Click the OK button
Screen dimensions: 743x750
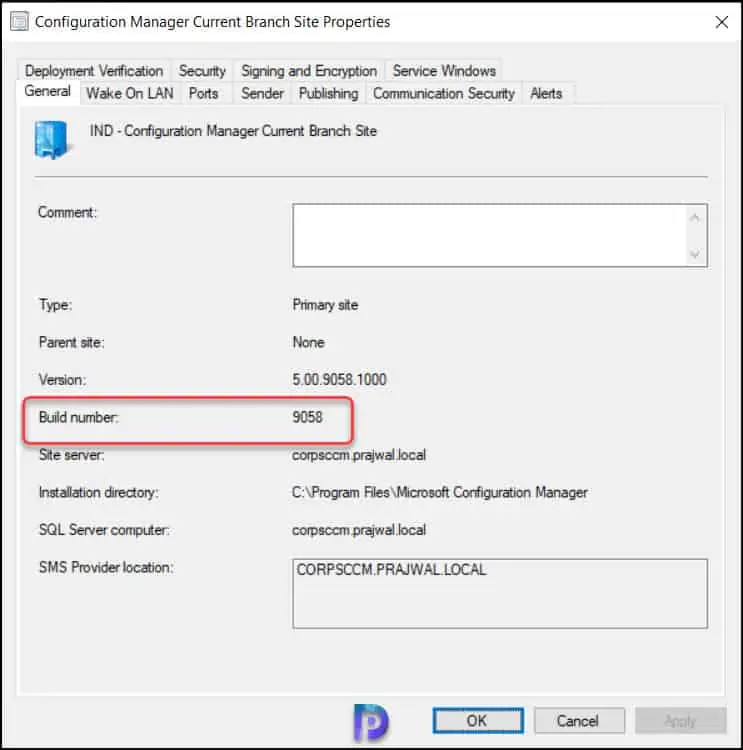[x=478, y=720]
